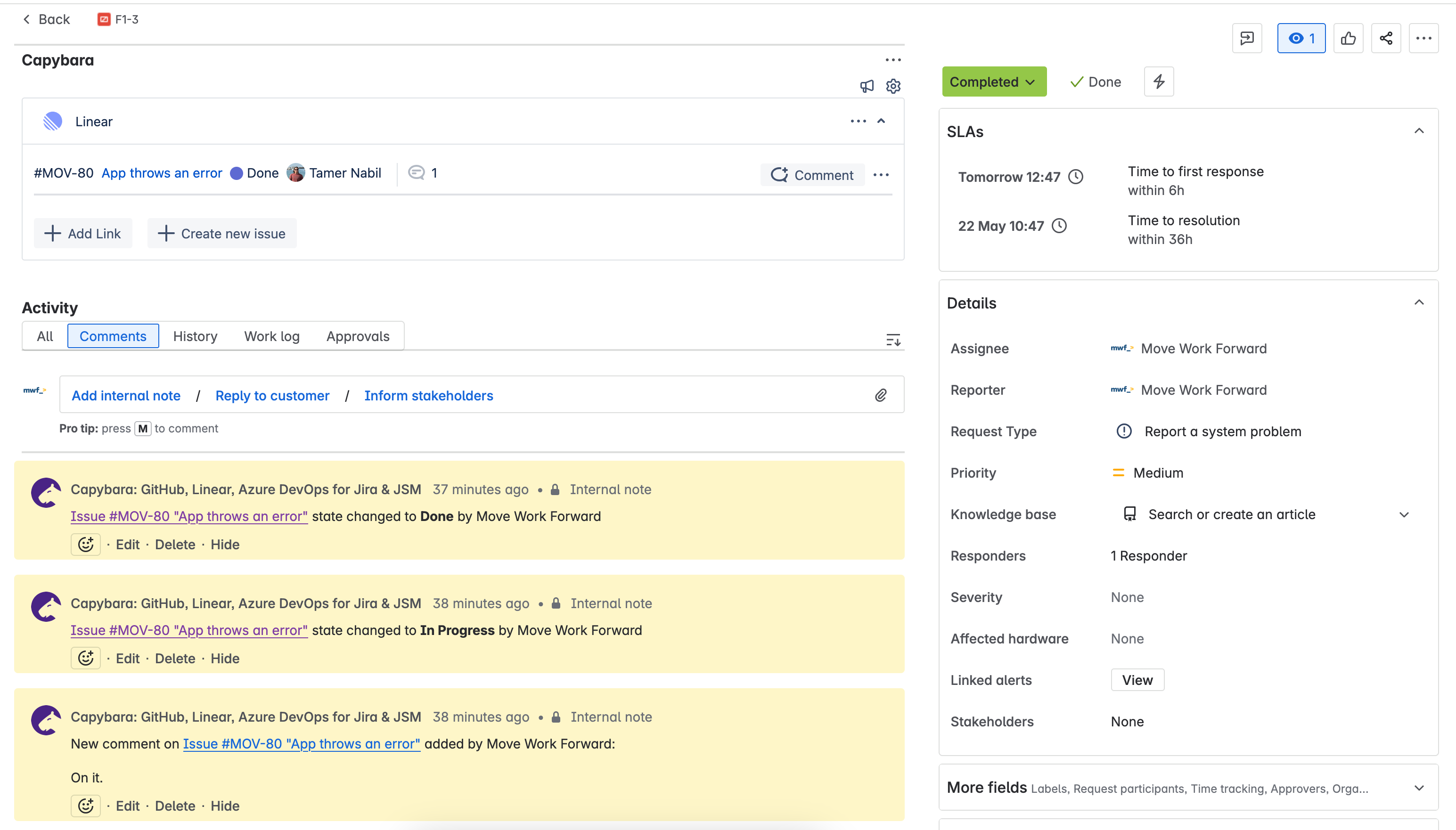Click the Affected hardware None field
Viewport: 1456px width, 830px height.
1127,639
